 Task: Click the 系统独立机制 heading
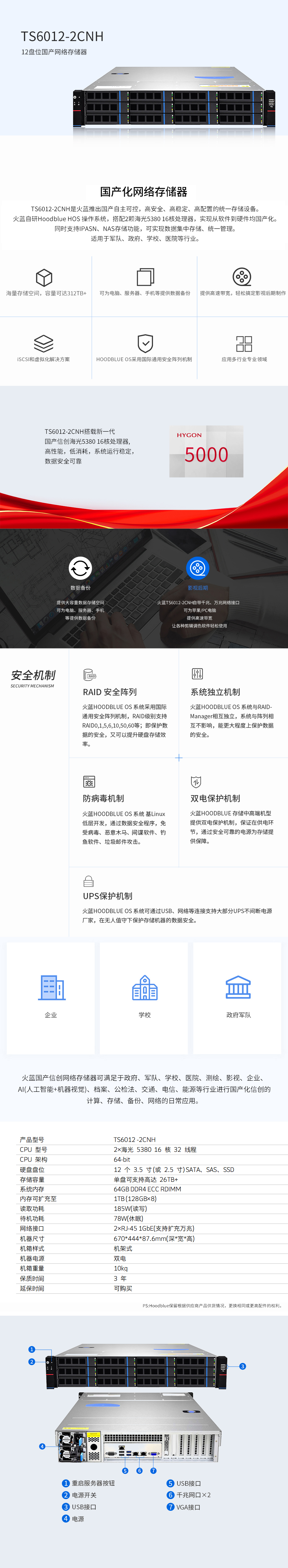point(216,692)
